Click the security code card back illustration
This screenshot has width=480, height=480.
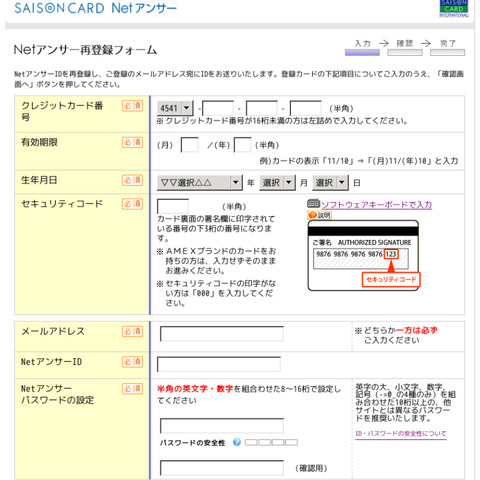[x=363, y=255]
